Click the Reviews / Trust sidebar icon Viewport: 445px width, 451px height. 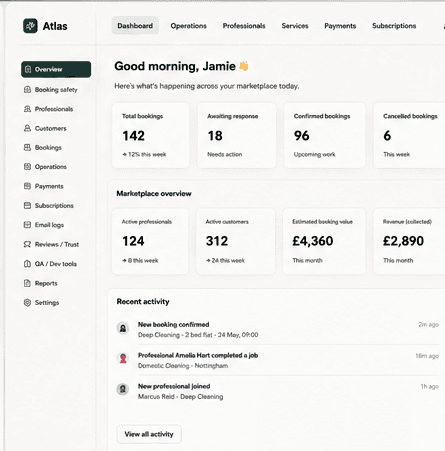[27, 244]
